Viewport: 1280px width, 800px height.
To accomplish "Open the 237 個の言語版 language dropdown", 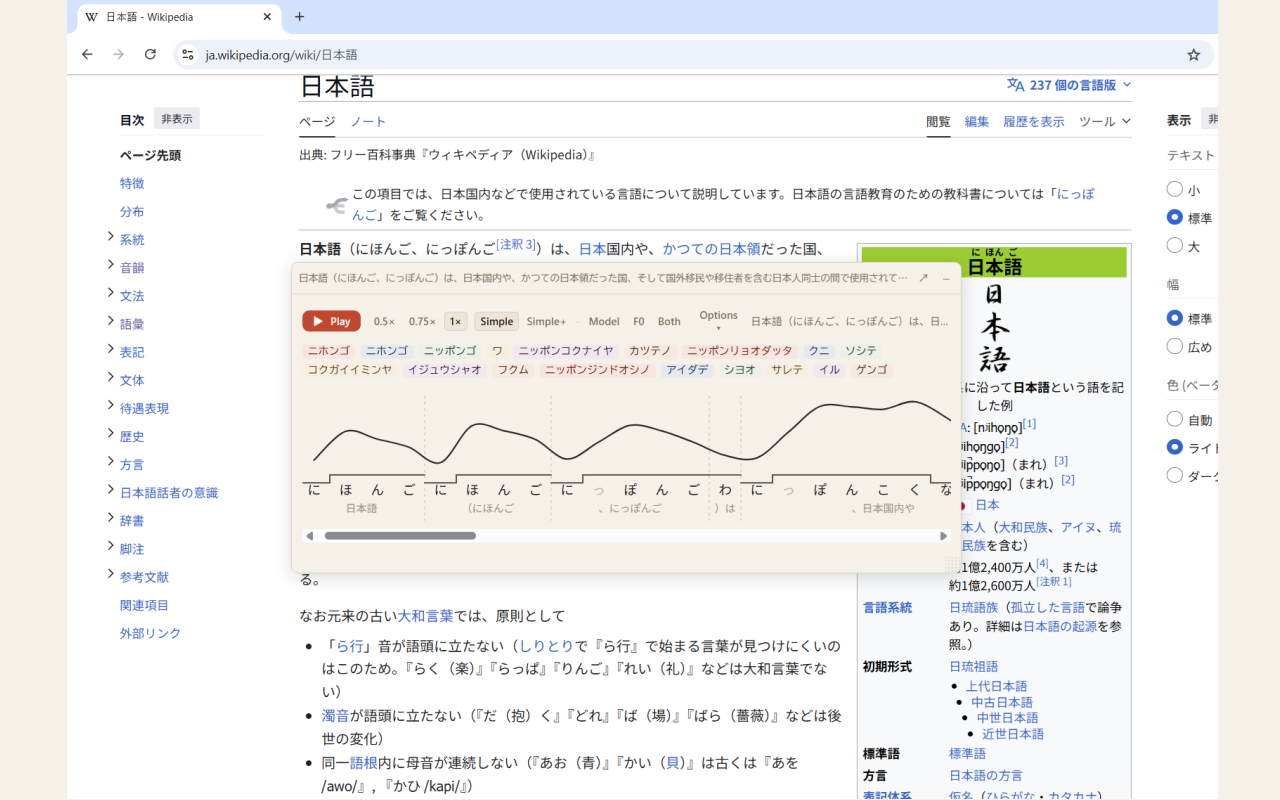I will coord(1080,85).
